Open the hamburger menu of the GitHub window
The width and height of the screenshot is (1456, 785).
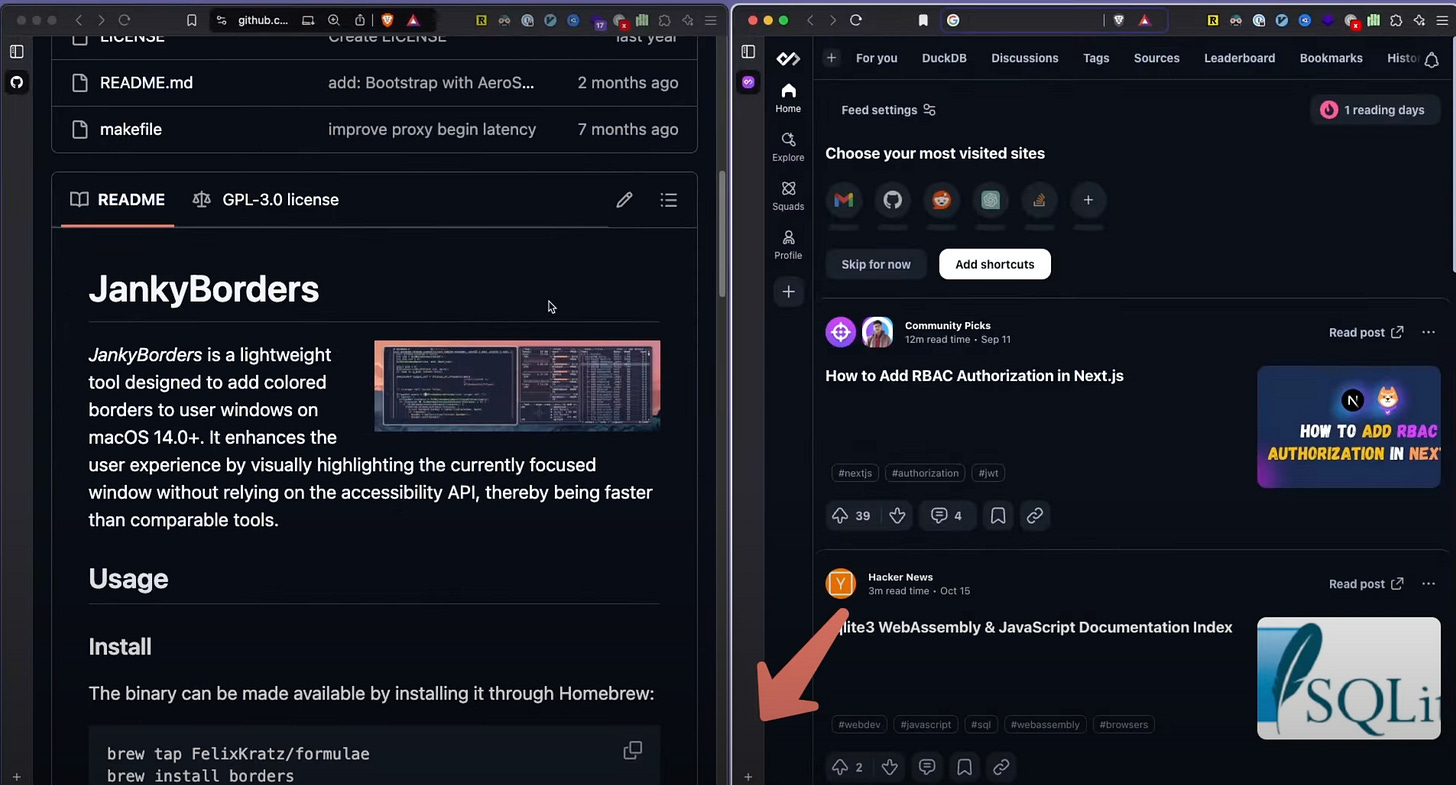coord(711,20)
